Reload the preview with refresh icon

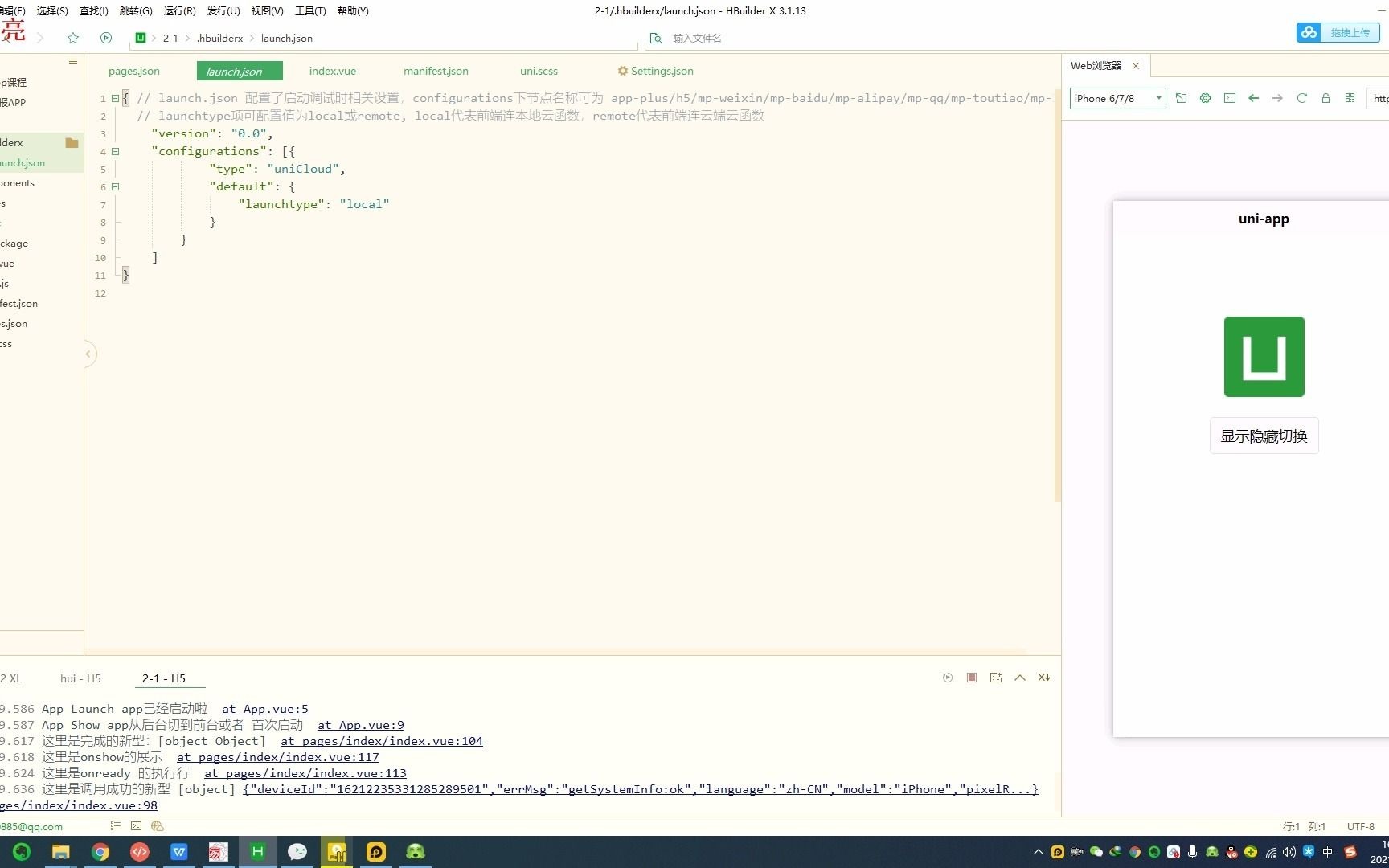1302,98
